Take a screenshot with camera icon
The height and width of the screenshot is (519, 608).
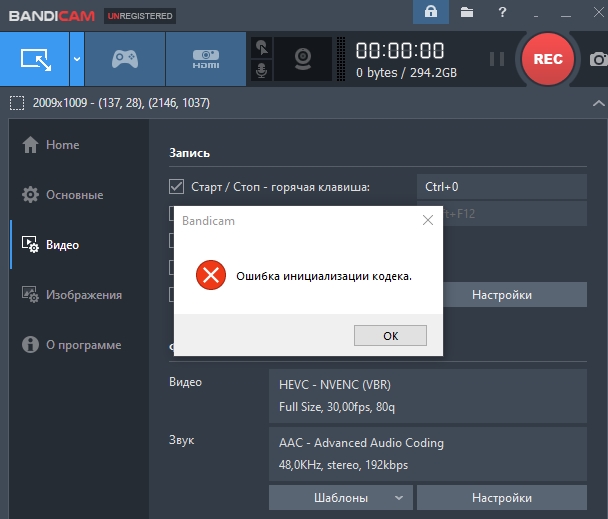(x=598, y=59)
